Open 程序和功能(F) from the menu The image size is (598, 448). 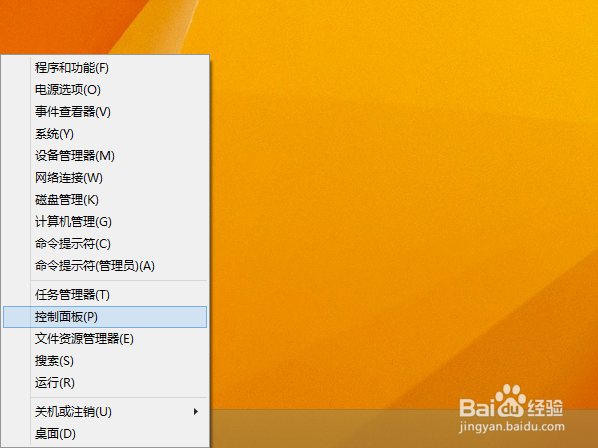click(x=105, y=68)
